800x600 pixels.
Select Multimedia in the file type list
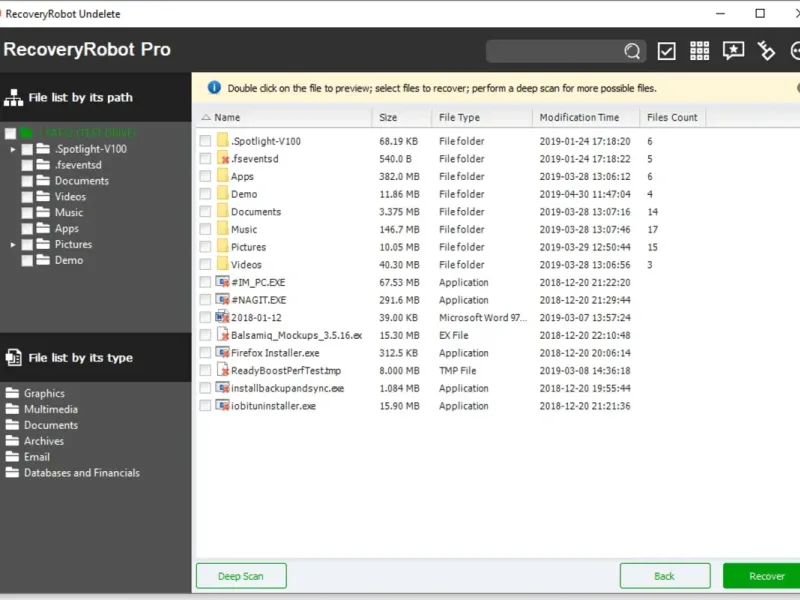pyautogui.click(x=51, y=409)
